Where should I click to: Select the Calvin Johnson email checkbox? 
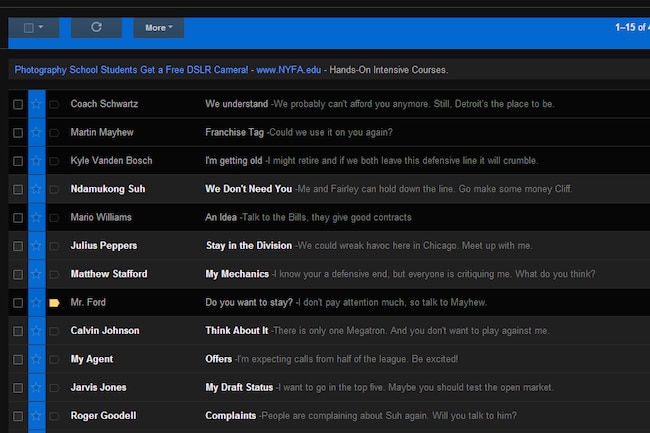coord(18,331)
